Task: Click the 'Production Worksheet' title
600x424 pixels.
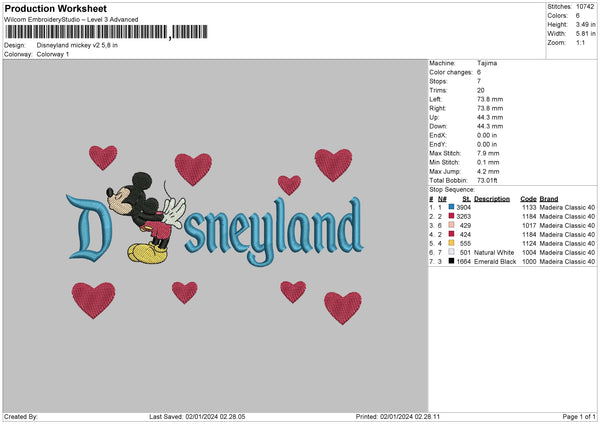Action: coord(55,8)
